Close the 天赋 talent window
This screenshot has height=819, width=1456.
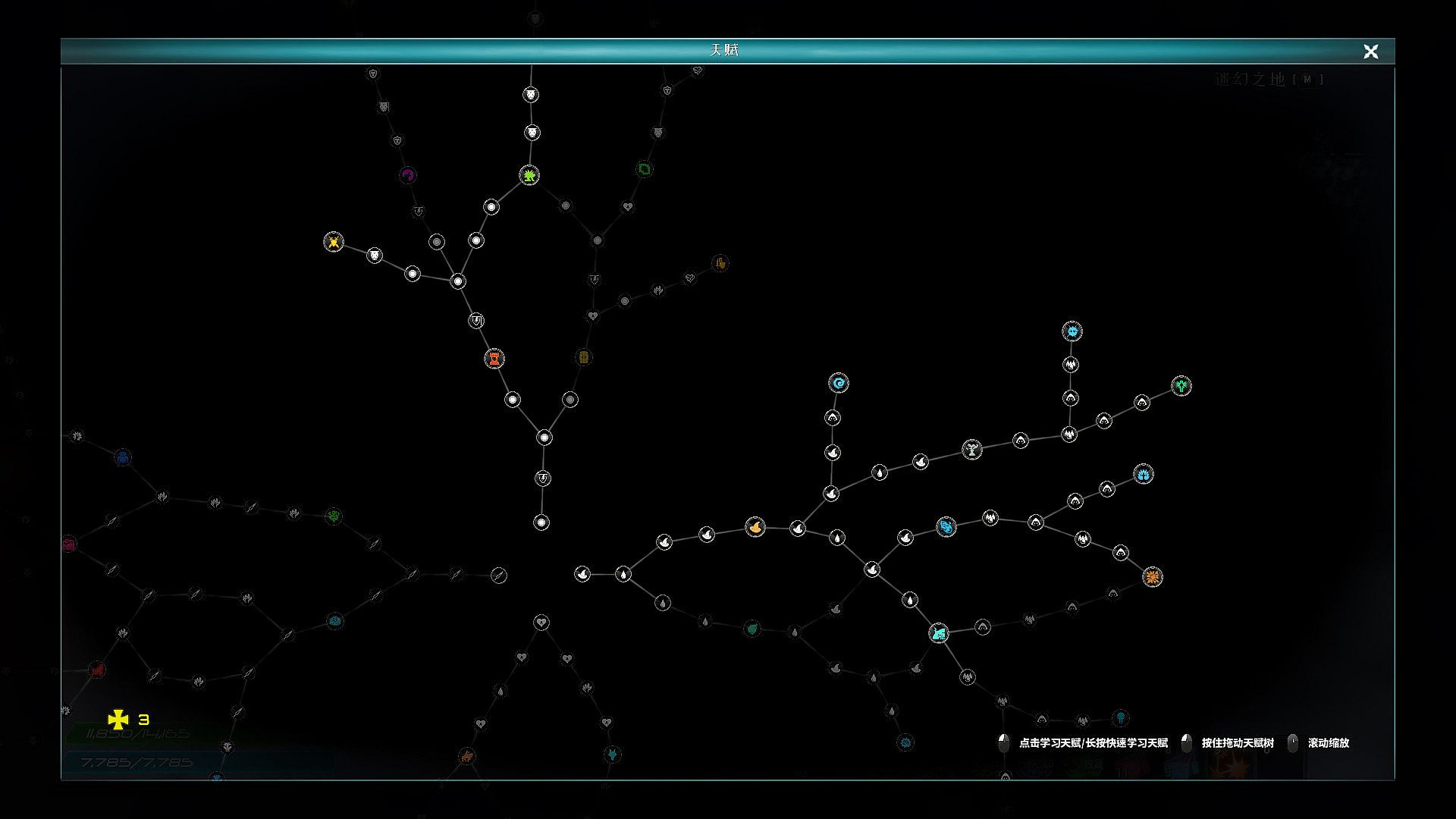pyautogui.click(x=1370, y=52)
